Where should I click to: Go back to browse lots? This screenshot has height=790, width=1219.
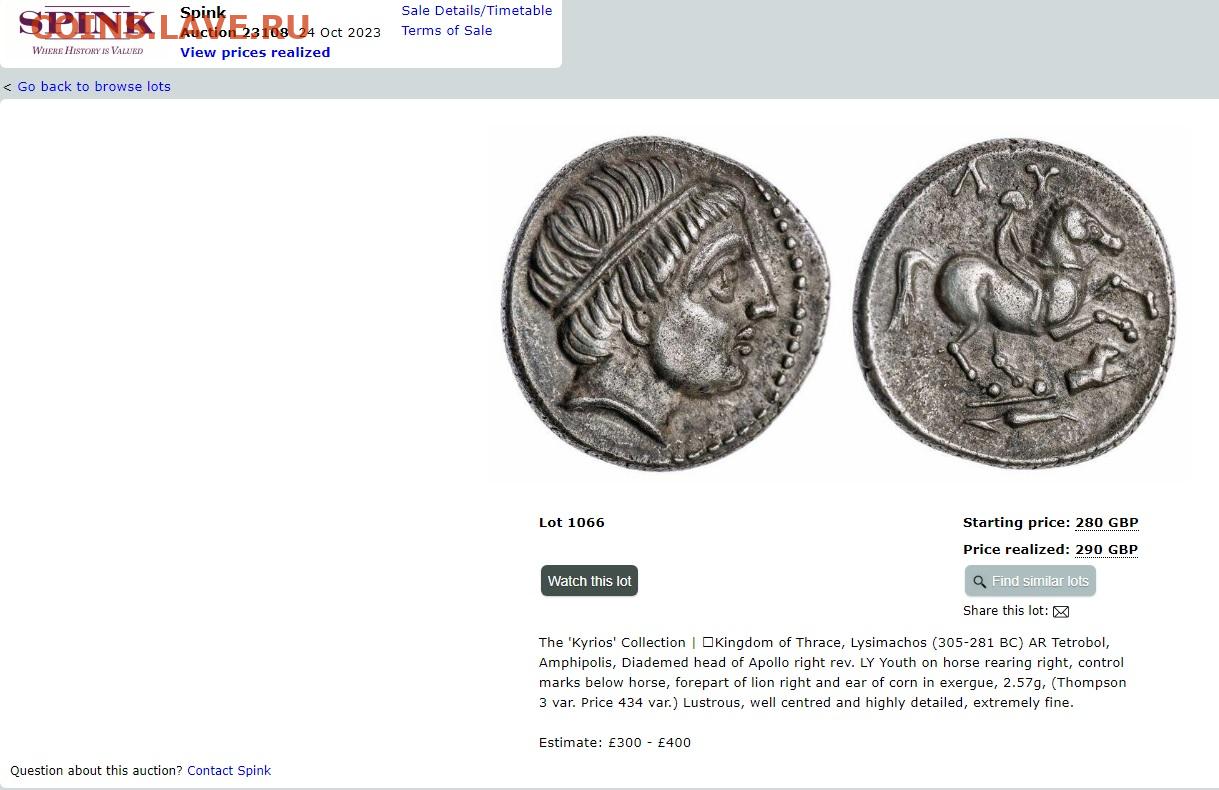tap(94, 86)
